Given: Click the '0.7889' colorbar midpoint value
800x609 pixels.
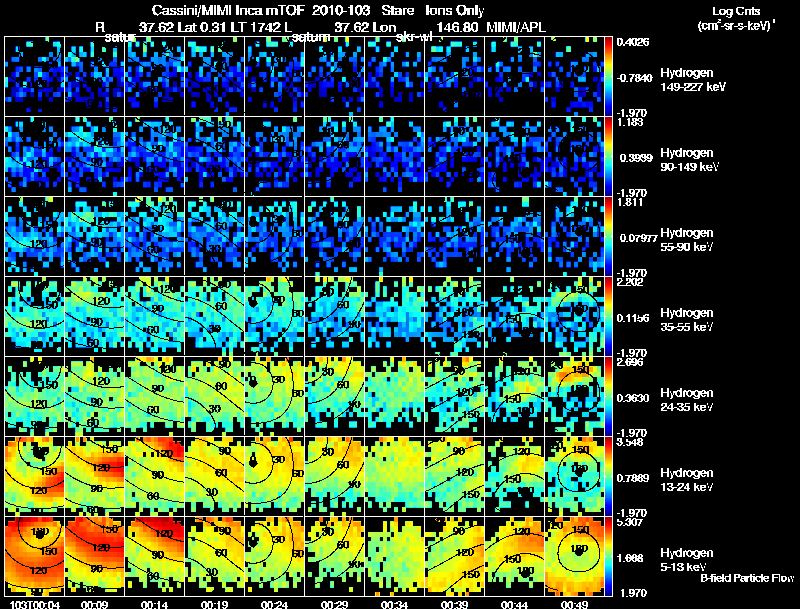Looking at the screenshot, I should (x=633, y=478).
